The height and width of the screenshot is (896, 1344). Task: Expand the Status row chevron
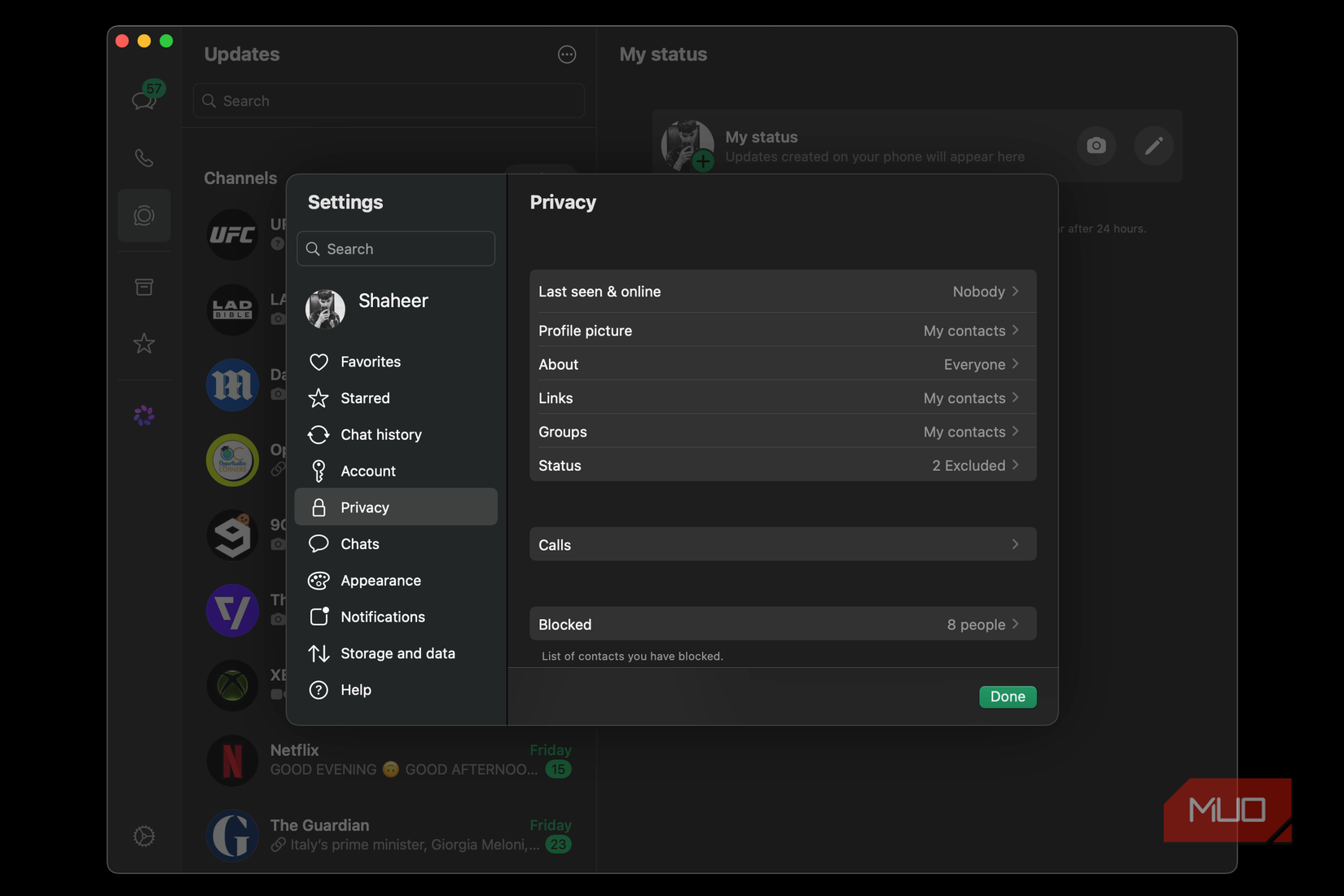pyautogui.click(x=1015, y=465)
